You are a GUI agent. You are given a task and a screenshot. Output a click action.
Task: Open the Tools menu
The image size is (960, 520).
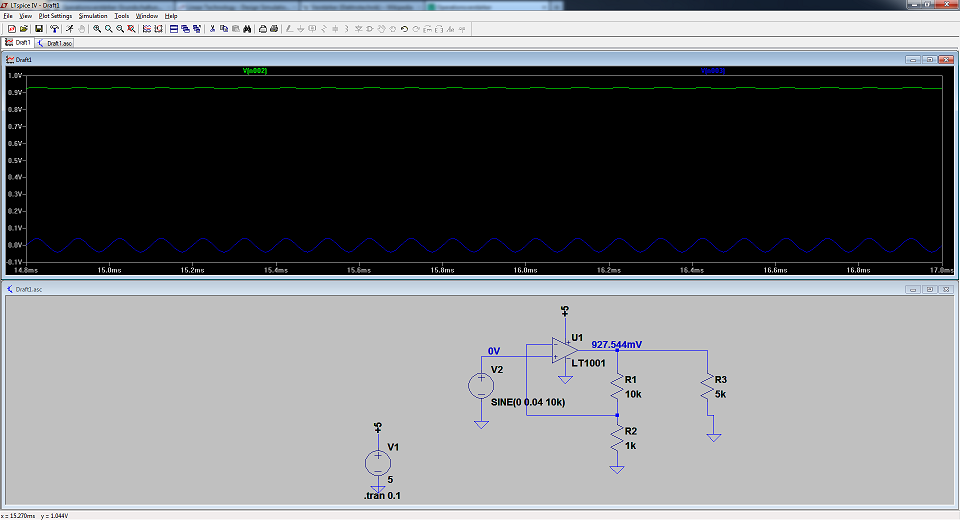click(122, 16)
